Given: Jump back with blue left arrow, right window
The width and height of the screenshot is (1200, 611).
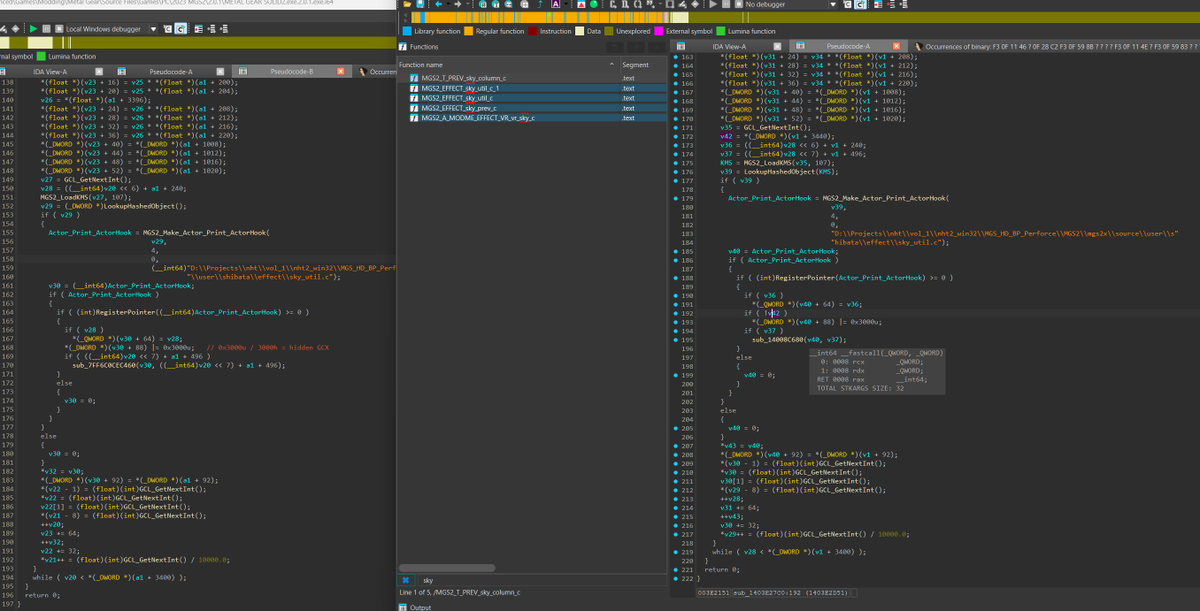Looking at the screenshot, I should coord(439,5).
